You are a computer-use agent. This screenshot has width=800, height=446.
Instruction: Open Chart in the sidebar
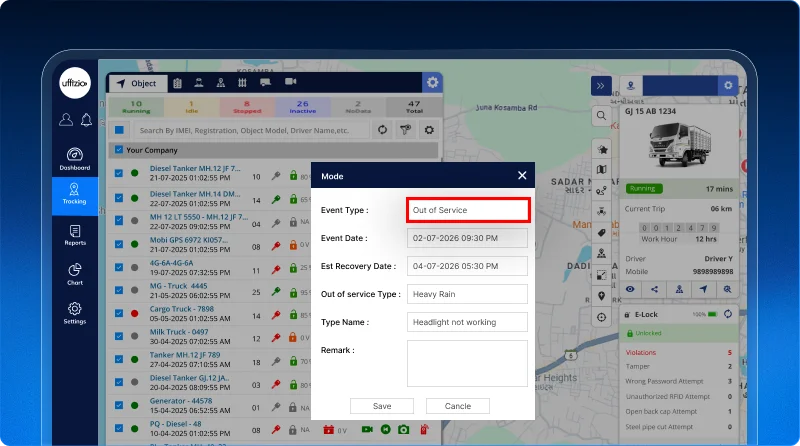(74, 274)
